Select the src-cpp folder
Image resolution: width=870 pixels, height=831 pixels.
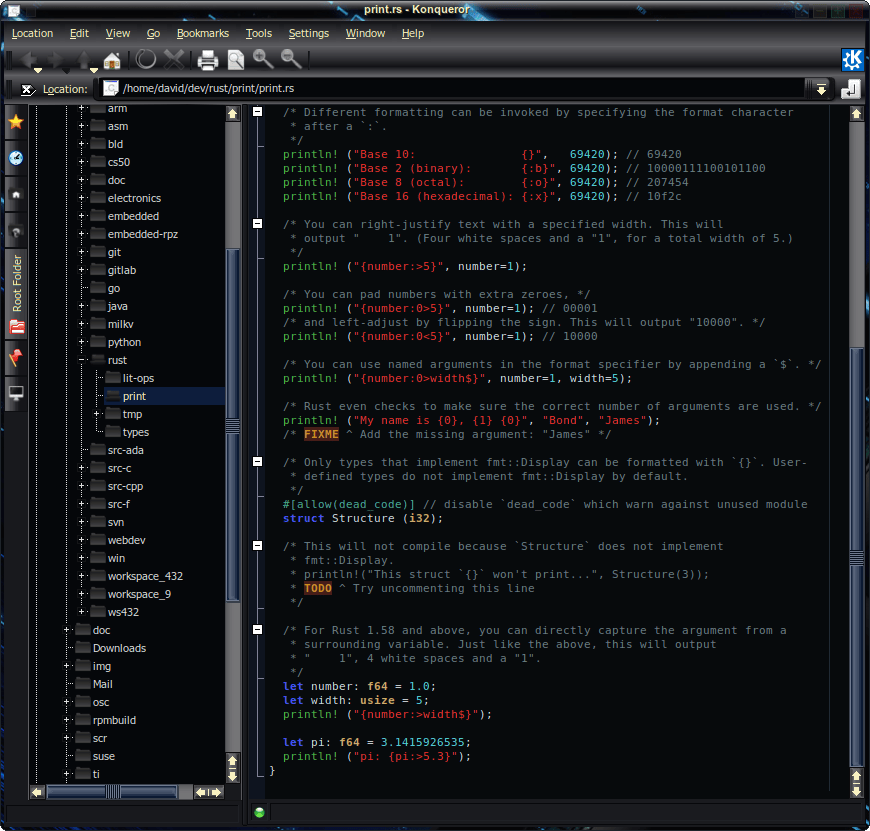125,486
